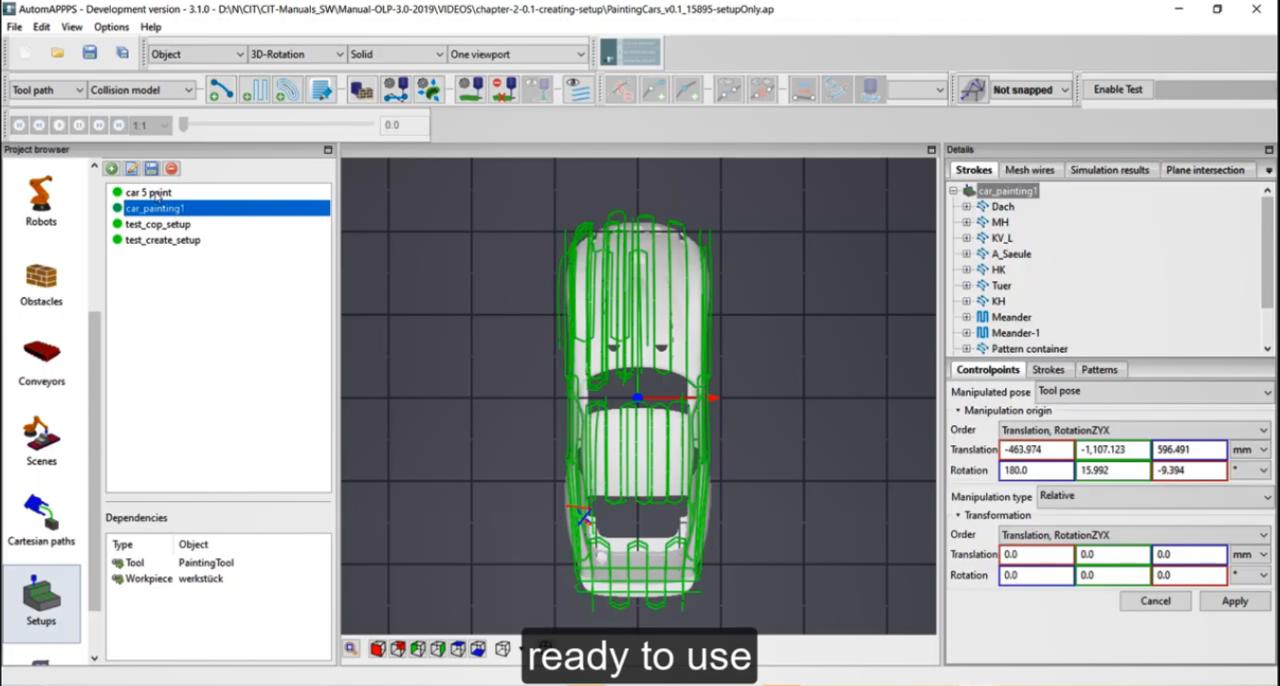Click the Apply button
Image resolution: width=1280 pixels, height=686 pixels.
click(1234, 600)
